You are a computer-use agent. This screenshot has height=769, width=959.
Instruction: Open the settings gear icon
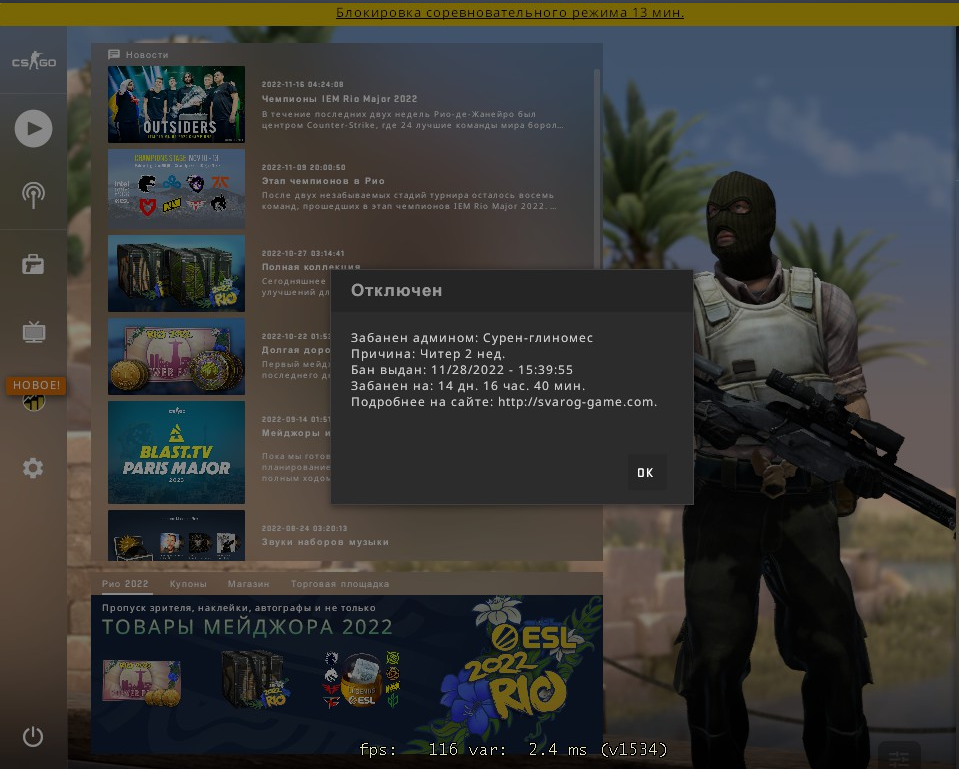click(x=33, y=468)
